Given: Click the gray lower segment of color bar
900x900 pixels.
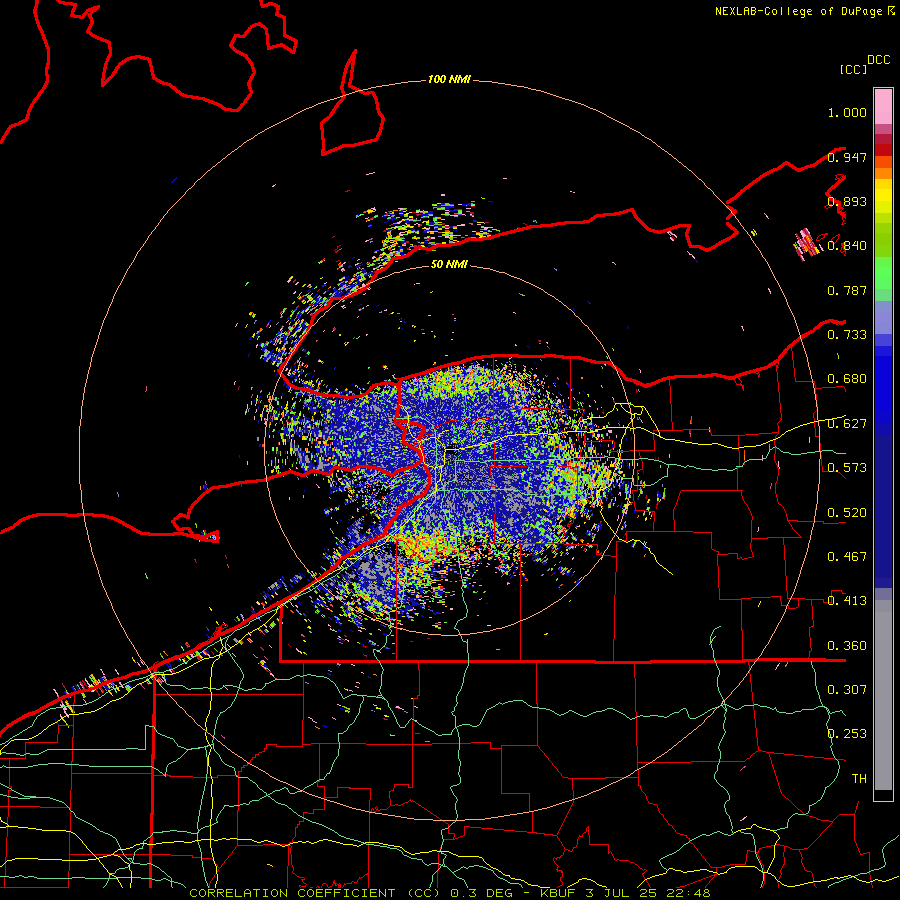Looking at the screenshot, I should click(883, 695).
